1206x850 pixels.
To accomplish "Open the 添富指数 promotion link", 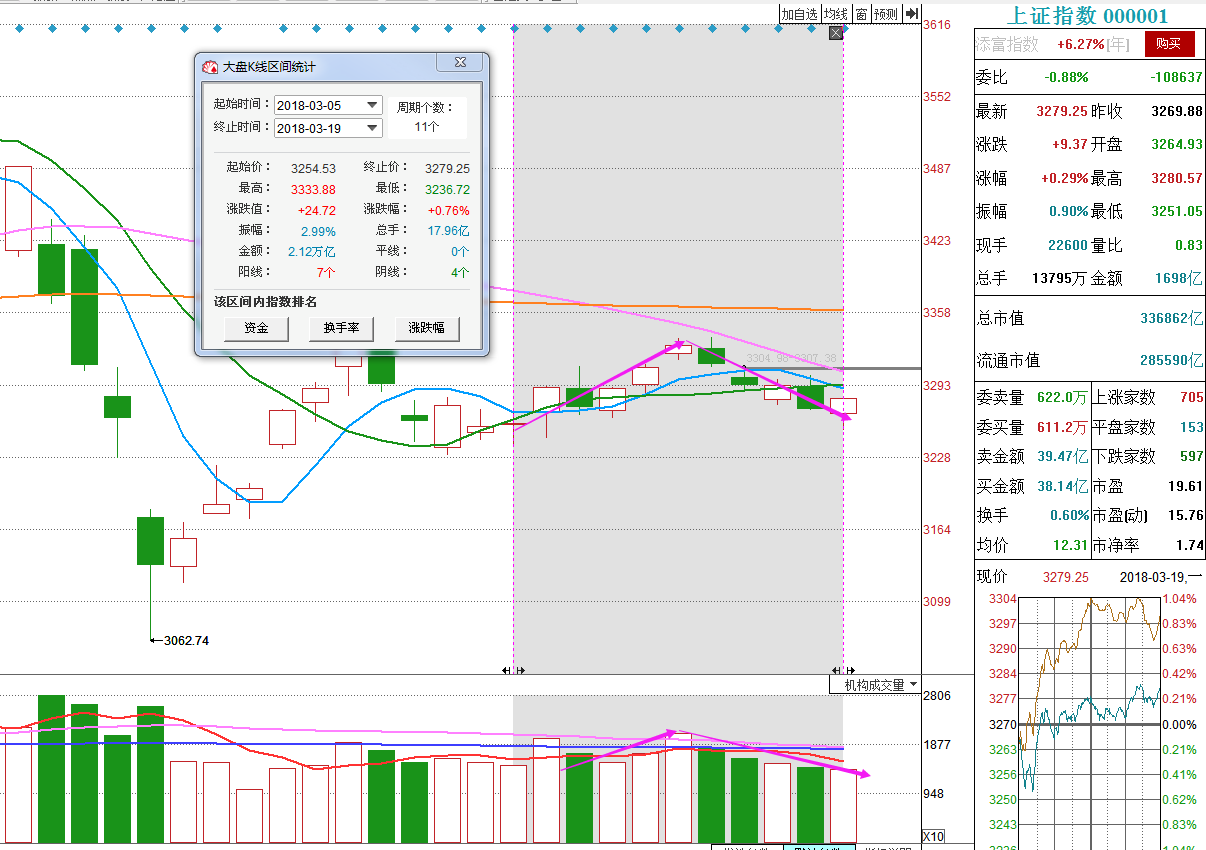I will 1007,44.
